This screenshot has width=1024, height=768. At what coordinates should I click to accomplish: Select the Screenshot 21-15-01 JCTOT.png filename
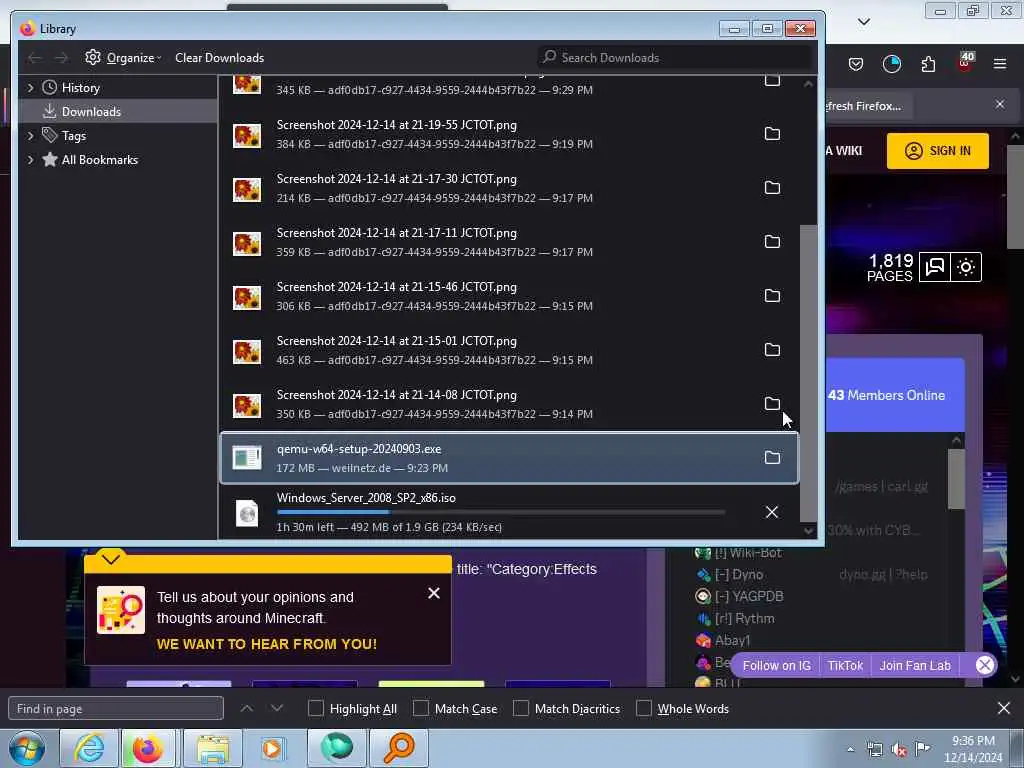tap(396, 342)
